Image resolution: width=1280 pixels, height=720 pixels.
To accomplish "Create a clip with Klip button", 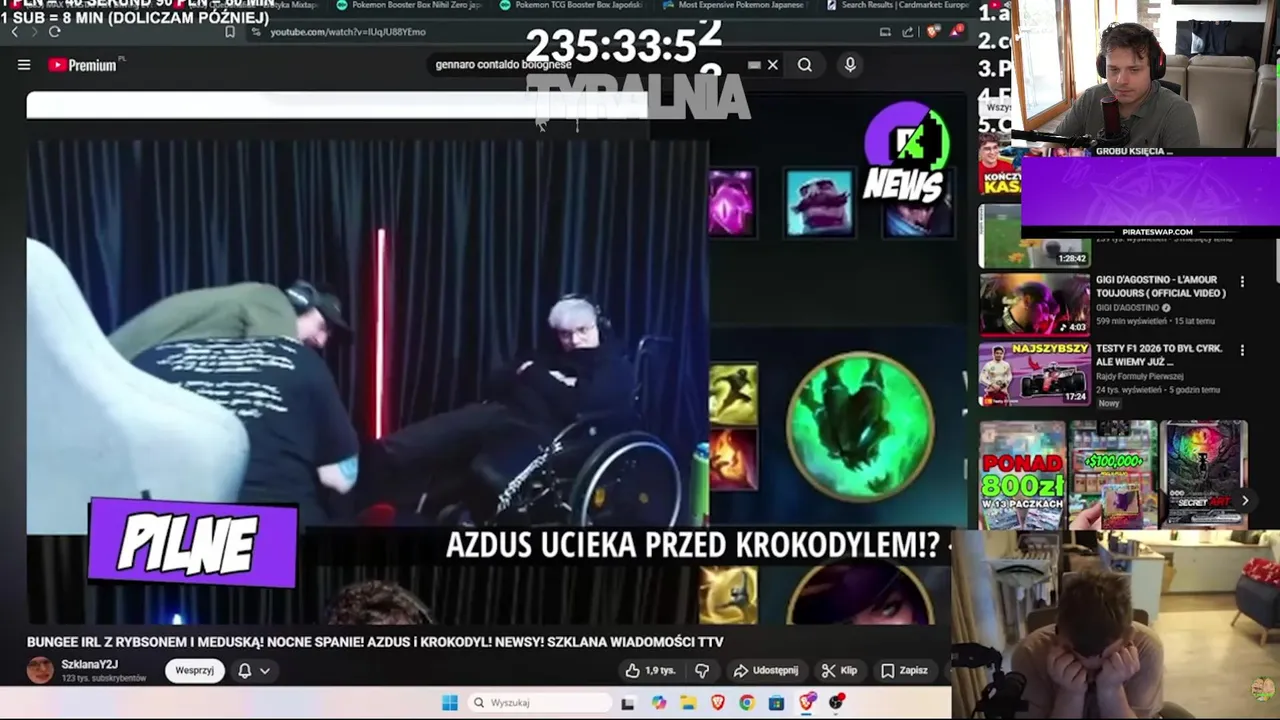I will pos(839,671).
